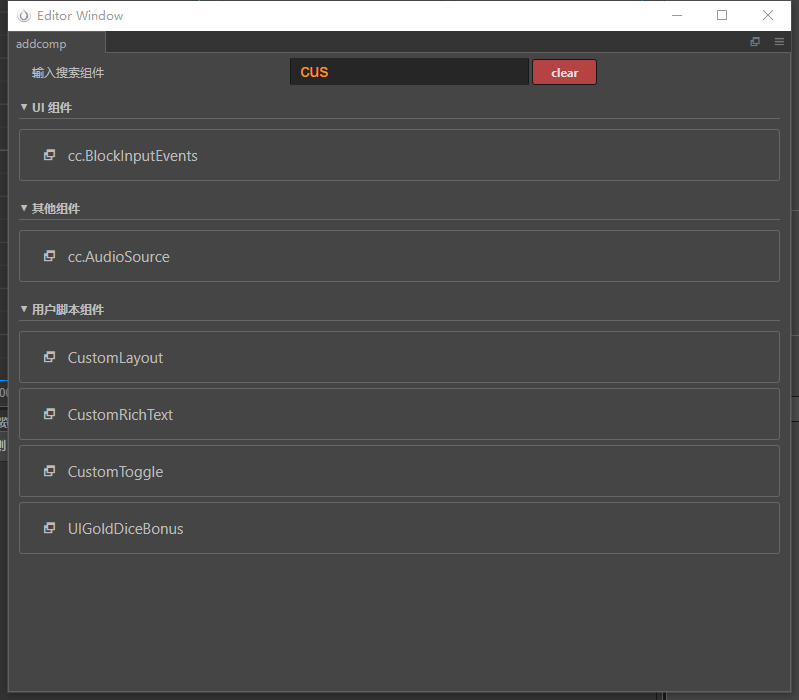799x700 pixels.
Task: Collapse the 用户脚本组件 section
Action: tap(23, 309)
